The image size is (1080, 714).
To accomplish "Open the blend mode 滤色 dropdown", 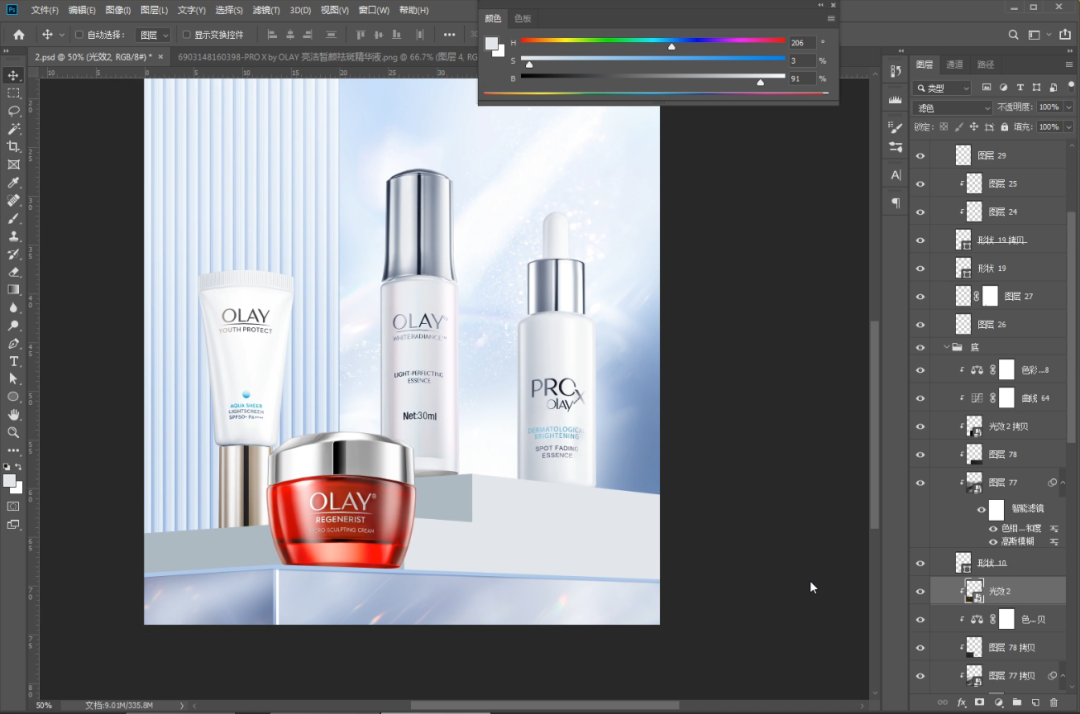I will (953, 108).
